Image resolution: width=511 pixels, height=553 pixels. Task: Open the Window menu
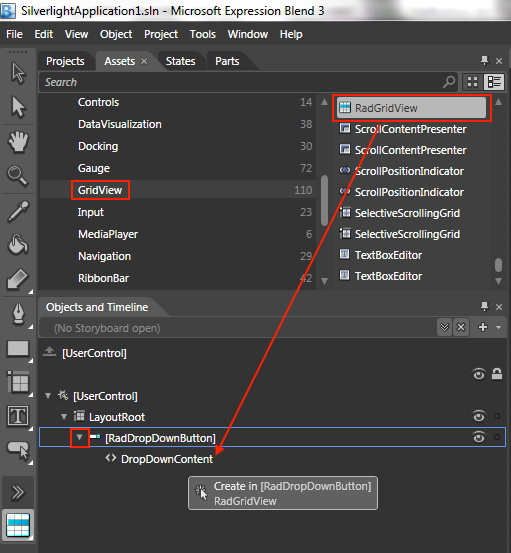(x=248, y=34)
